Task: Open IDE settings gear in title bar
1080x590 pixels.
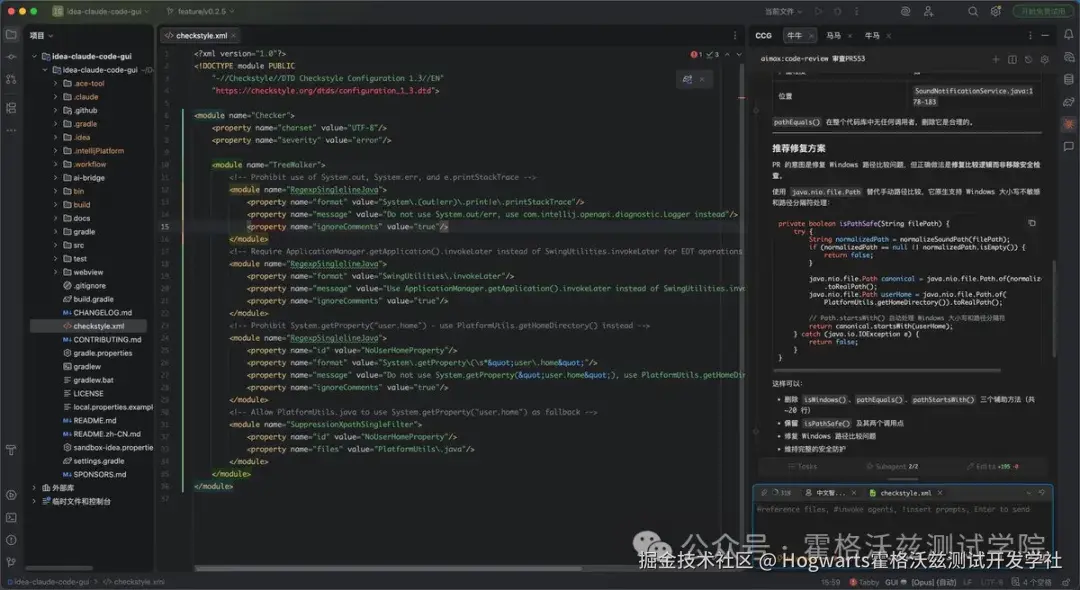Action: pyautogui.click(x=995, y=12)
